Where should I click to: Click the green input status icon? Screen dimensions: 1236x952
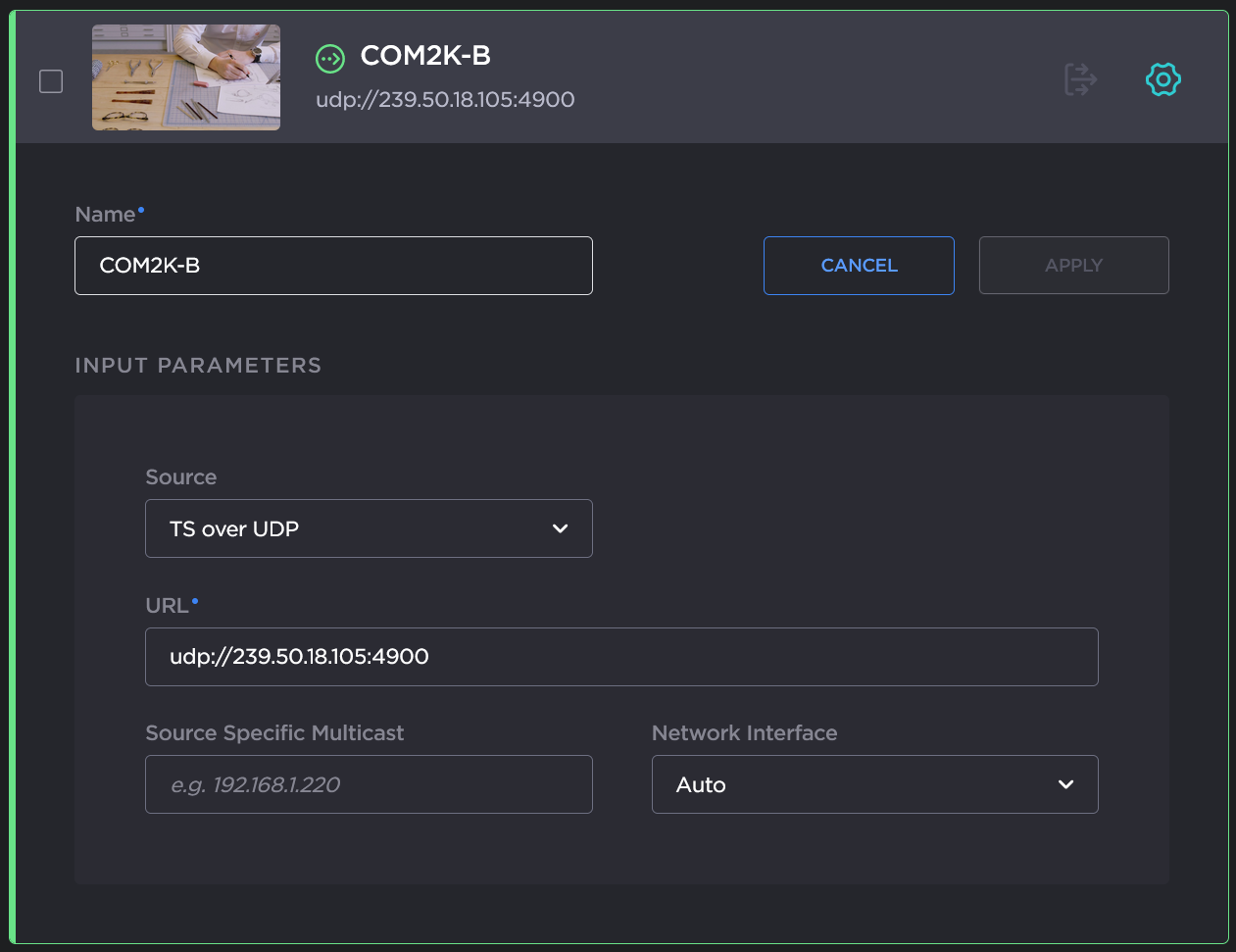[330, 59]
